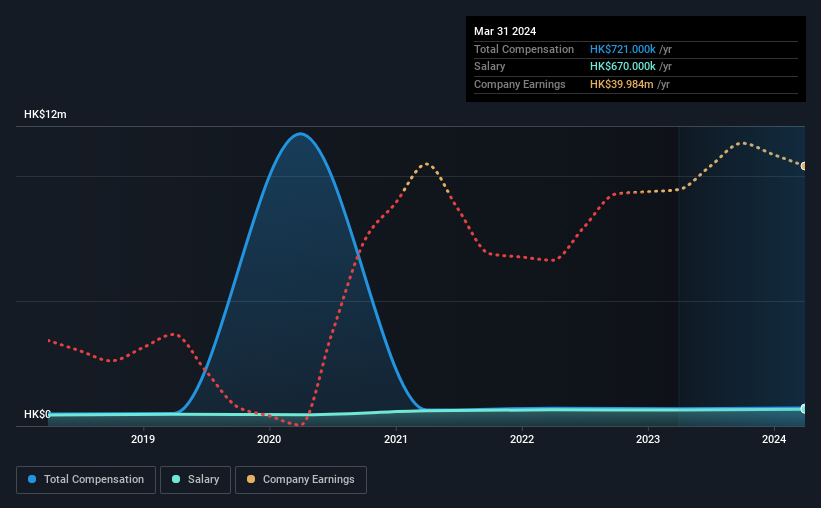
Task: Click the HK$12m y-axis label
Action: click(x=45, y=114)
